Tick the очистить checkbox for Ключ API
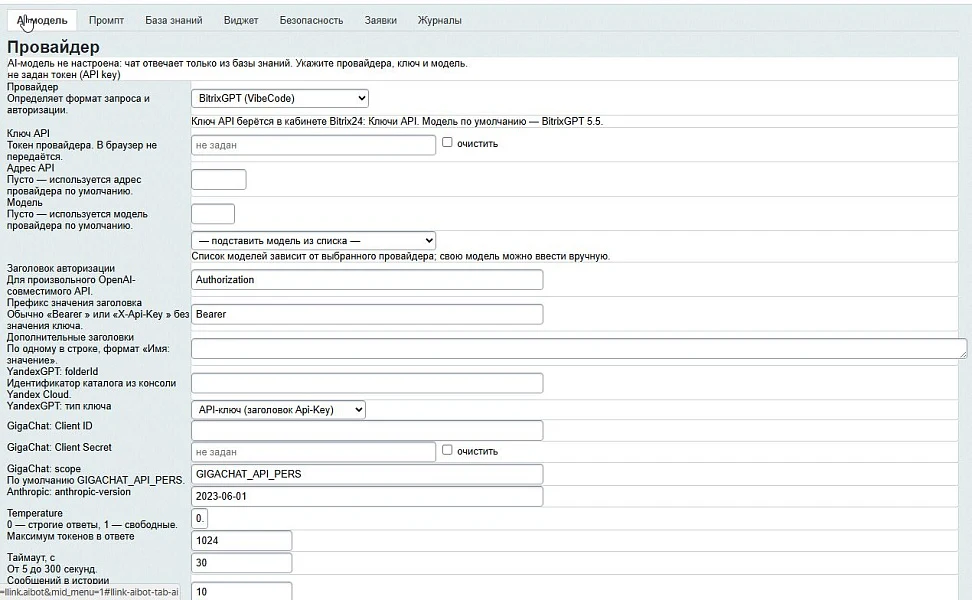 [x=447, y=143]
